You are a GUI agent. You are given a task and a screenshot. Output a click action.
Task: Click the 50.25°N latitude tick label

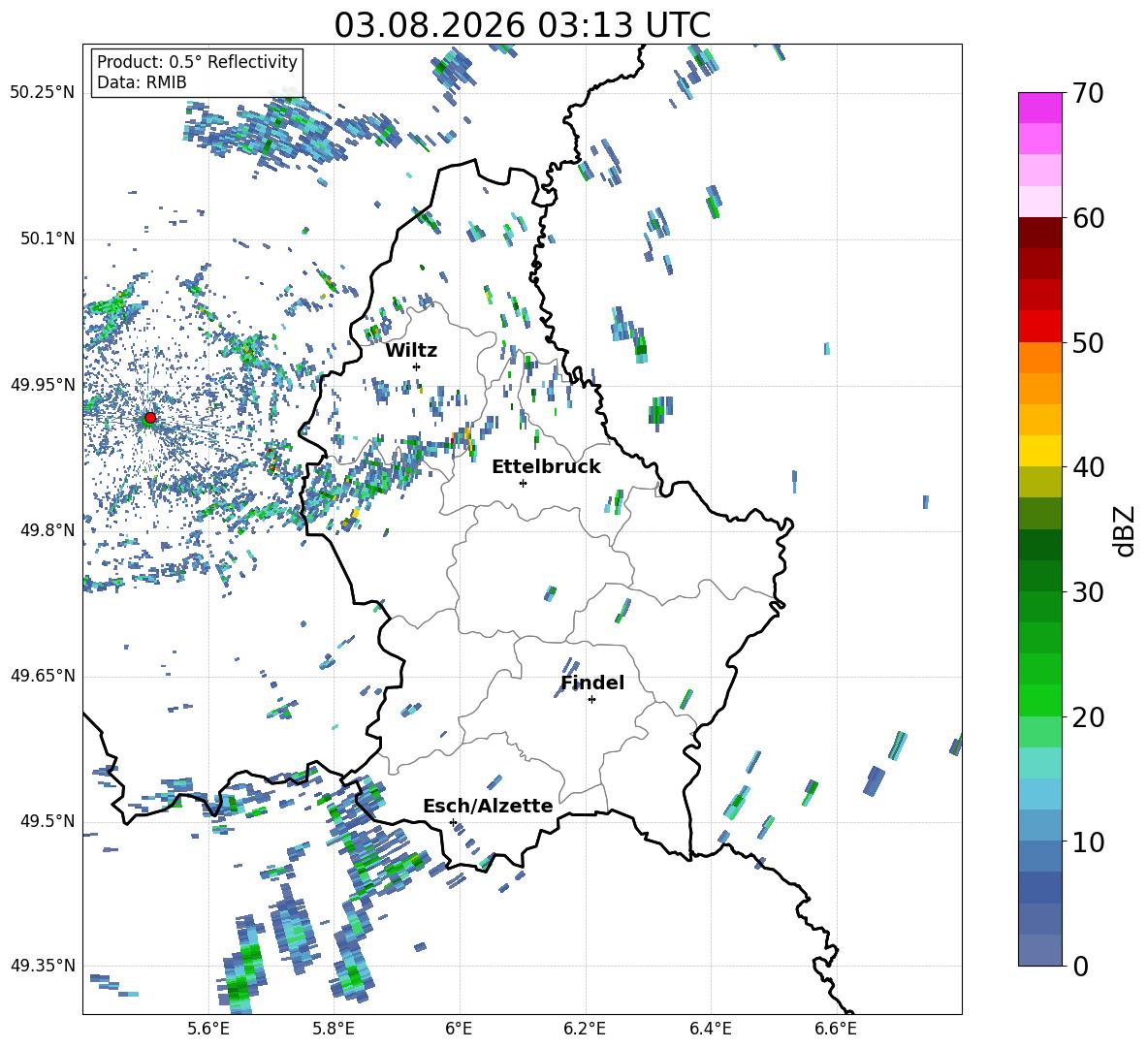tap(43, 93)
